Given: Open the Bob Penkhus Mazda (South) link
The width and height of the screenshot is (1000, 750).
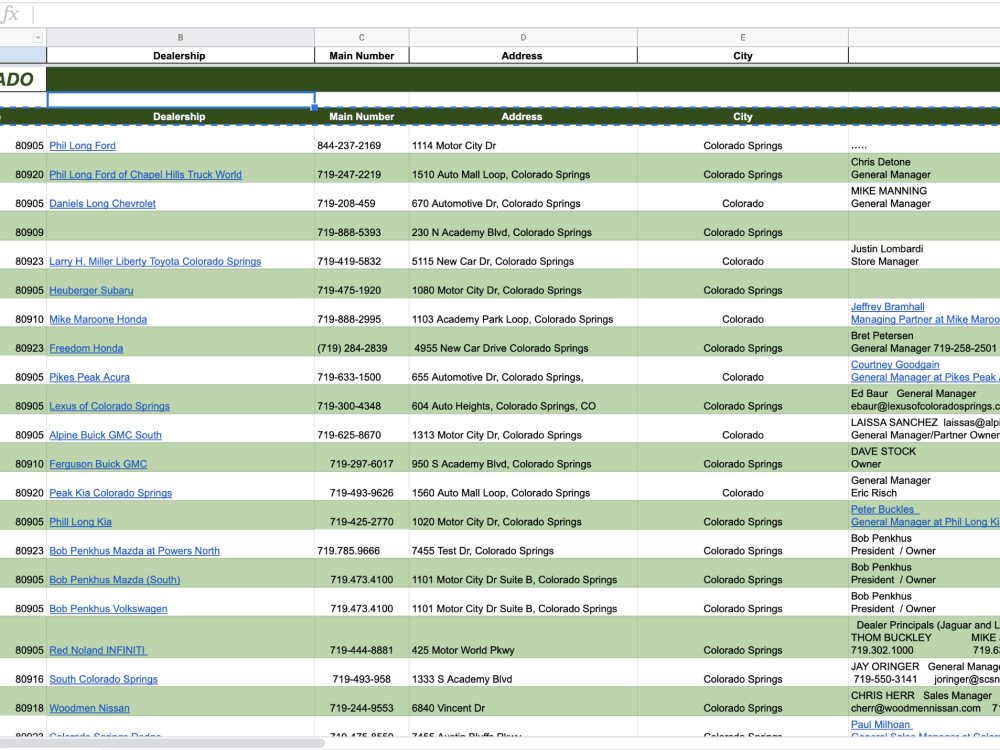Looking at the screenshot, I should [x=114, y=580].
